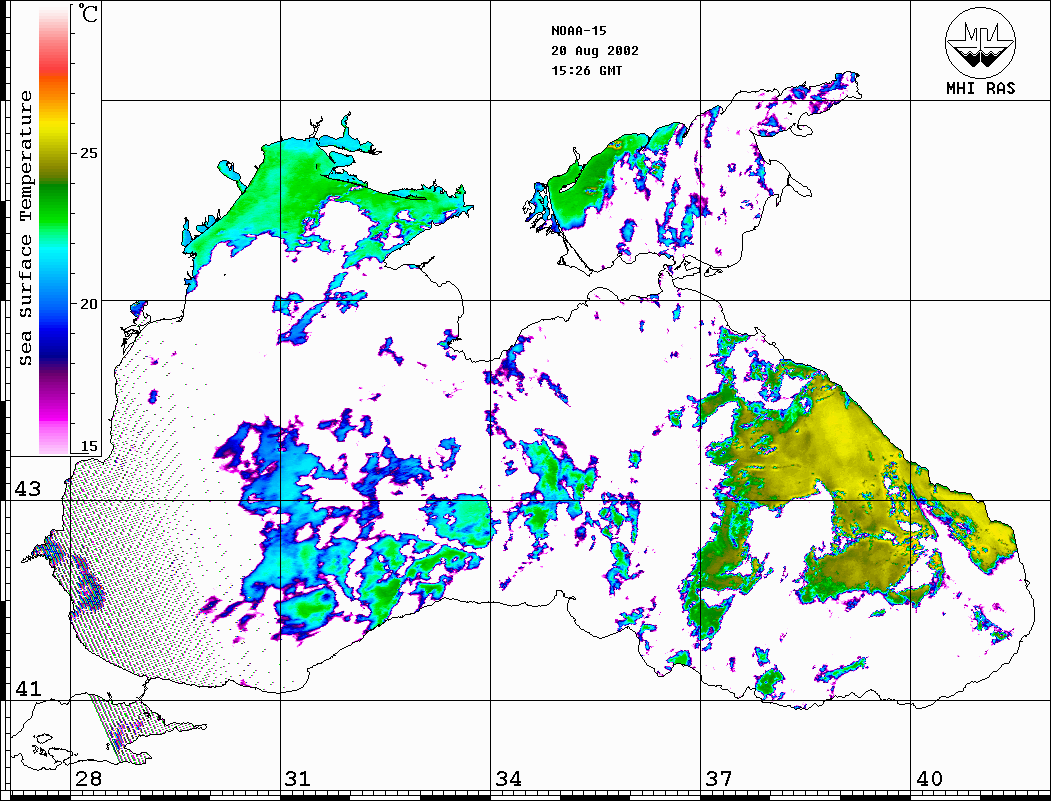Click the "15" temperature scale value

point(88,446)
